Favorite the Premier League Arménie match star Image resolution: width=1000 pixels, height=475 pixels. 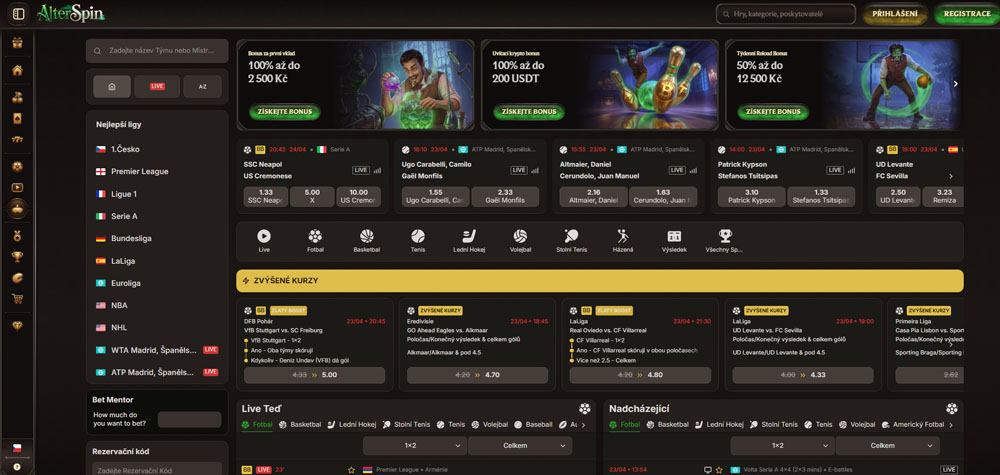pos(351,470)
